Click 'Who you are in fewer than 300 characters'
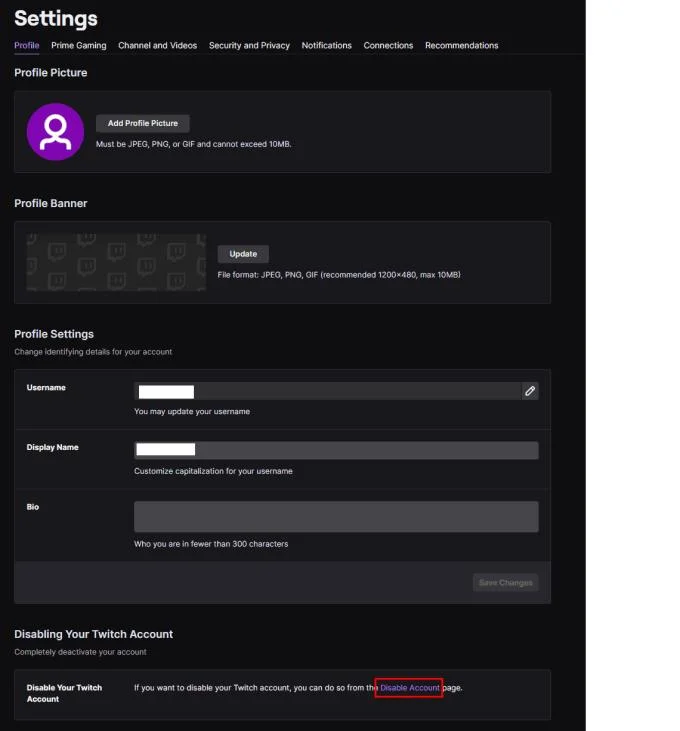This screenshot has height=731, width=680. [211, 544]
